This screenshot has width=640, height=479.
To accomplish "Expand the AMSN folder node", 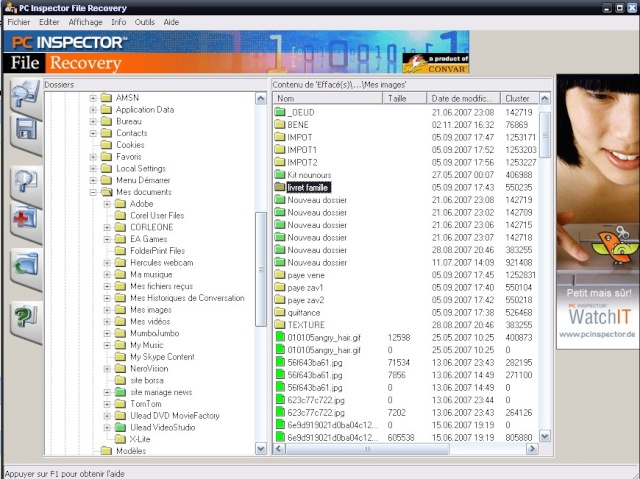I will click(93, 98).
